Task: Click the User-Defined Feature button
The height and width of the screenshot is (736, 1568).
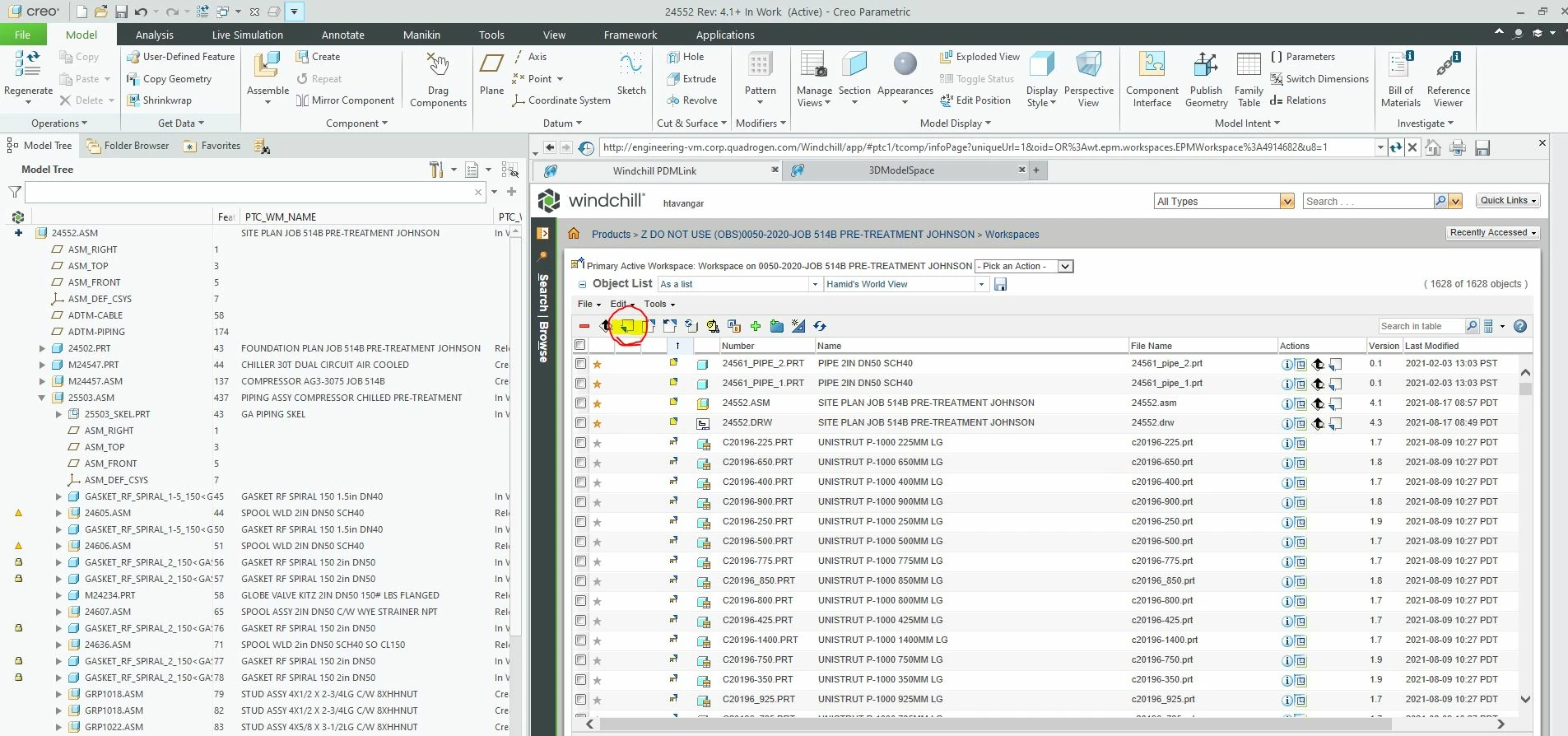Action: point(180,57)
